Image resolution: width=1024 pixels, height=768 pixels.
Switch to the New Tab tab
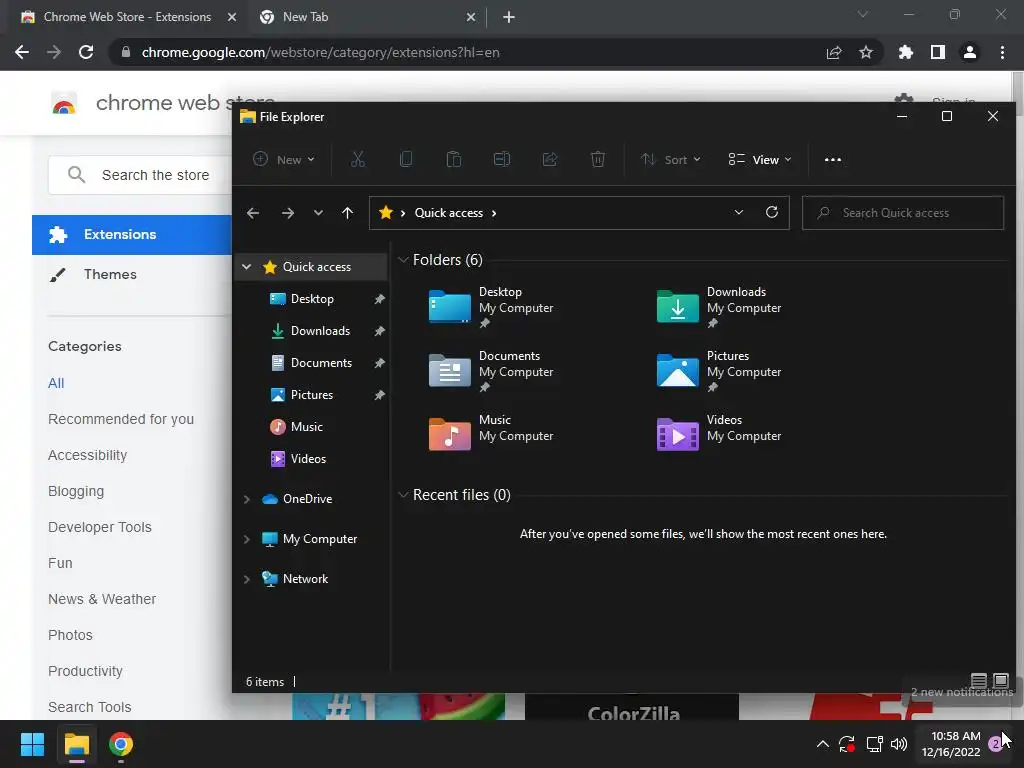tap(366, 17)
